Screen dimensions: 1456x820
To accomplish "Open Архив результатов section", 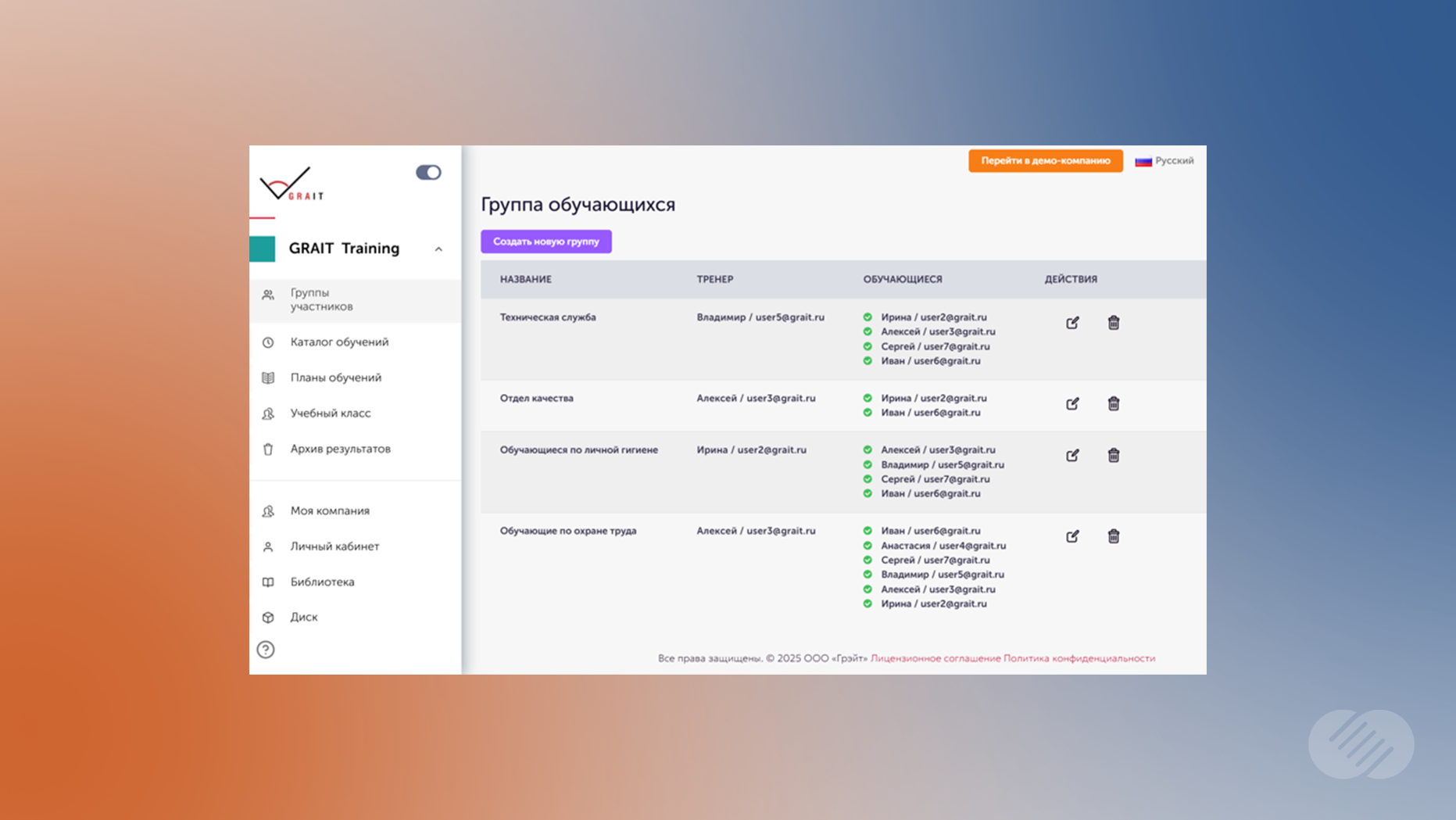I will (x=340, y=449).
